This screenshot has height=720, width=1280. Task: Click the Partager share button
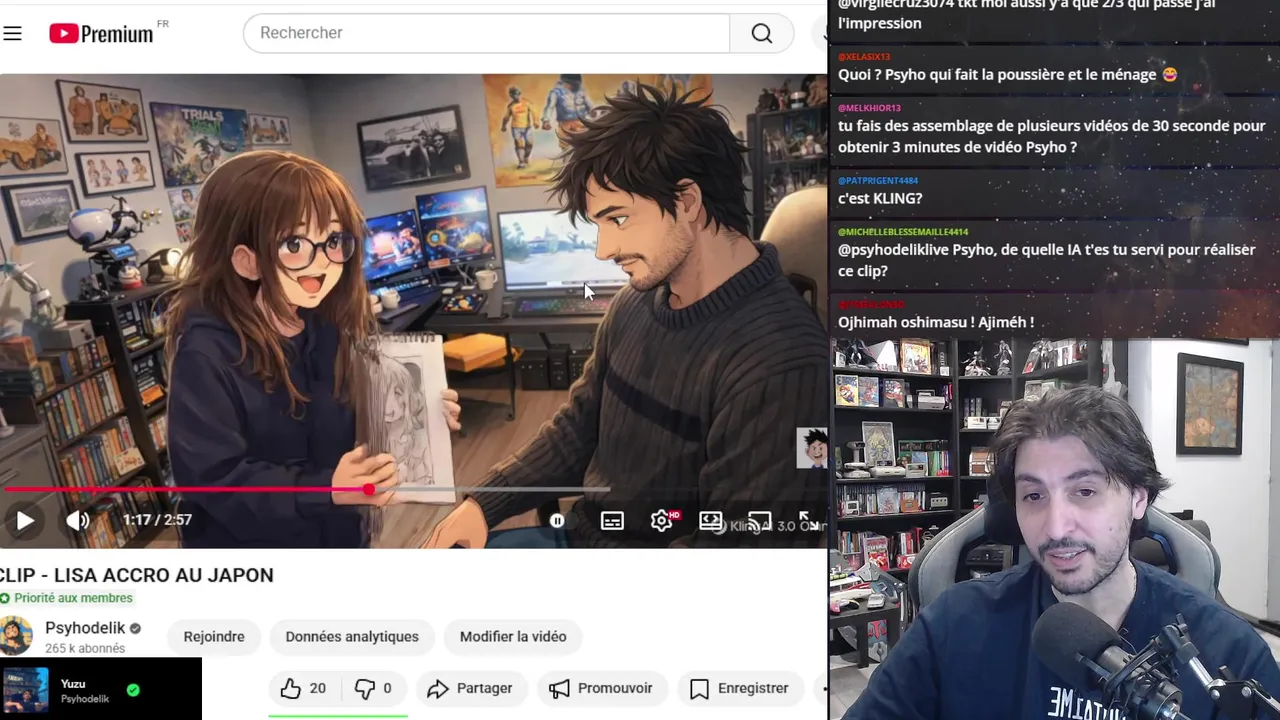click(470, 688)
